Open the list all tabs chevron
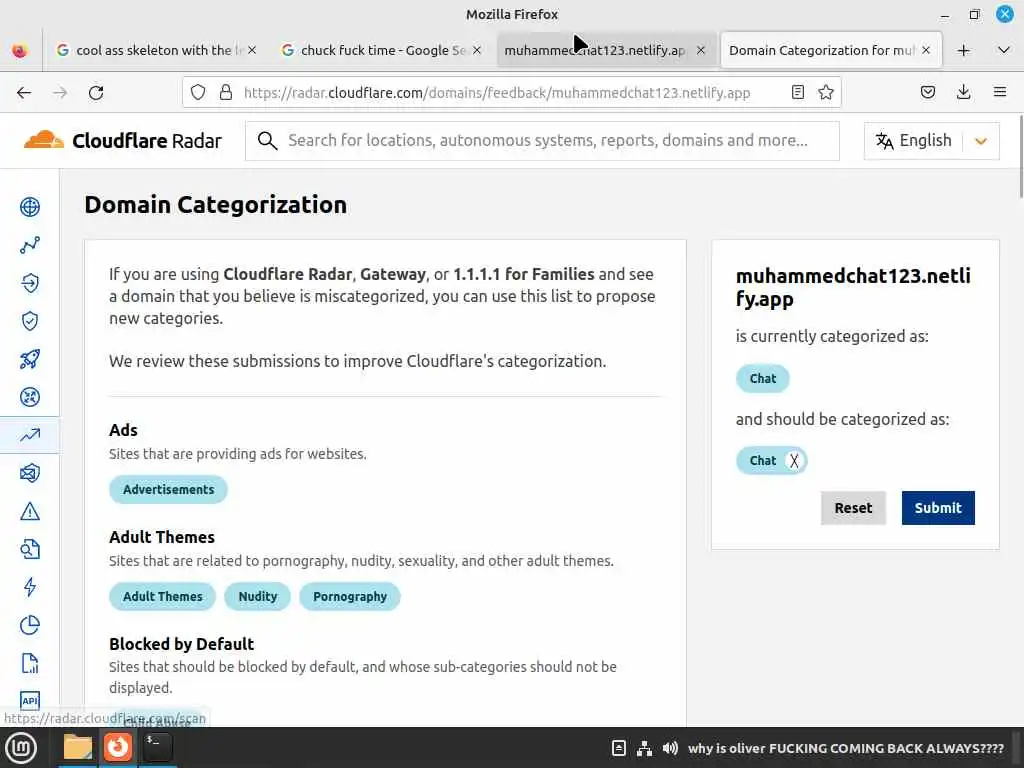The height and width of the screenshot is (768, 1024). tap(1004, 50)
